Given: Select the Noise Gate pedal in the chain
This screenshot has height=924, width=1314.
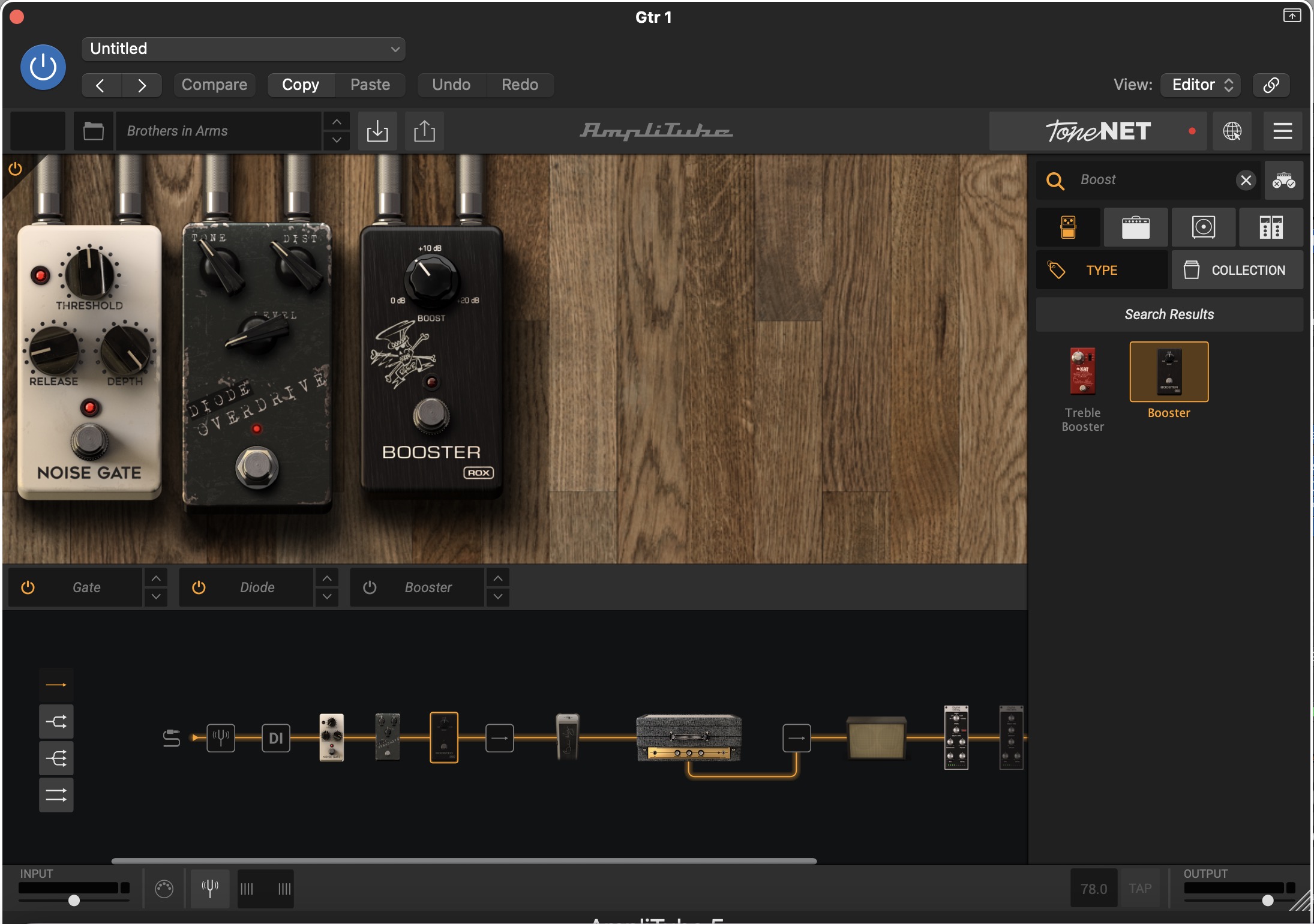Looking at the screenshot, I should pyautogui.click(x=332, y=737).
